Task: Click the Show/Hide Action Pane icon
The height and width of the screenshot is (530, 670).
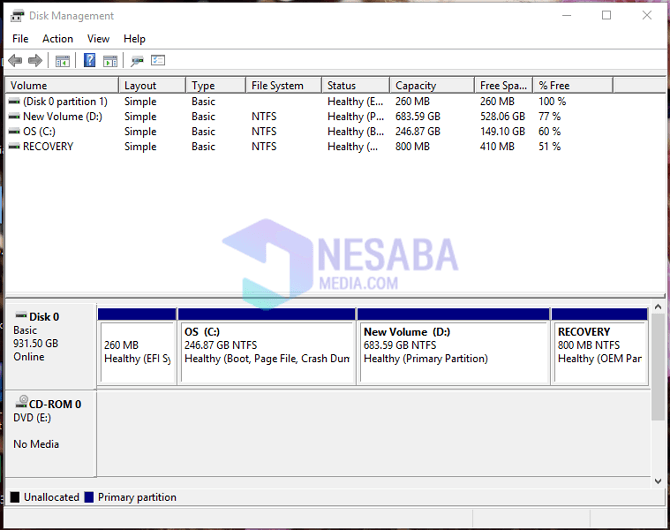Action: pyautogui.click(x=110, y=61)
